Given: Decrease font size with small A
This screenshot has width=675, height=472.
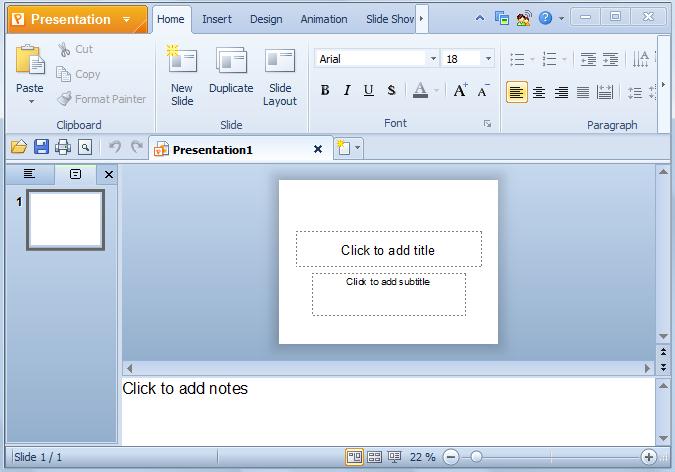Looking at the screenshot, I should 483,90.
